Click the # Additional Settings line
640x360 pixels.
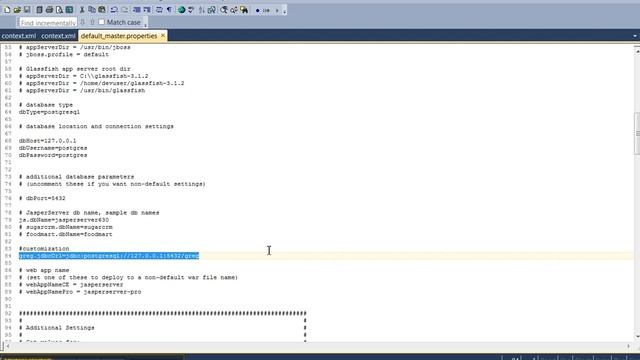pos(57,328)
